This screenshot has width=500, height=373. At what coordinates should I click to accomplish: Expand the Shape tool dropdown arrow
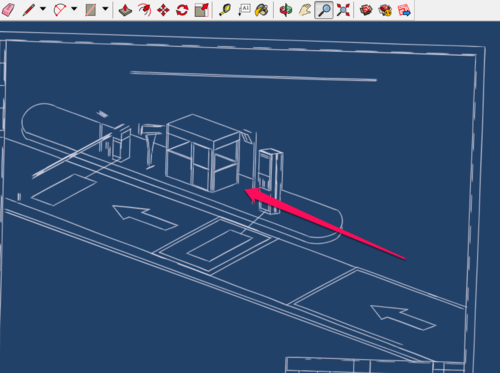tap(105, 9)
